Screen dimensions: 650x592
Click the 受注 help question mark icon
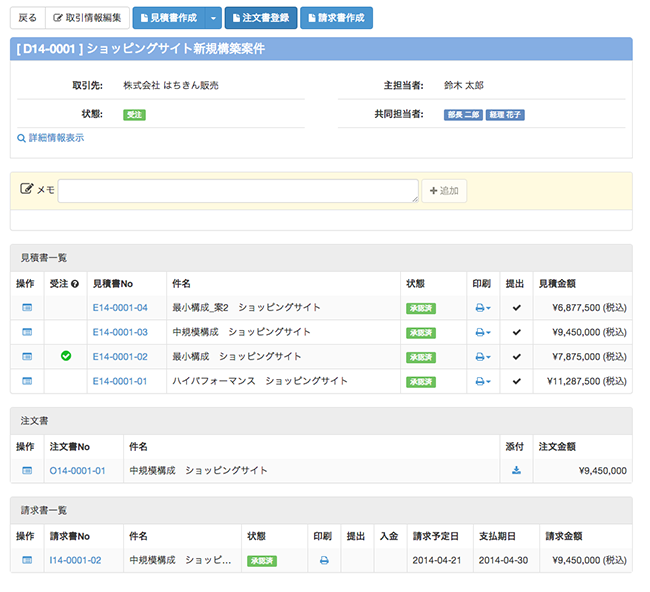[75, 284]
